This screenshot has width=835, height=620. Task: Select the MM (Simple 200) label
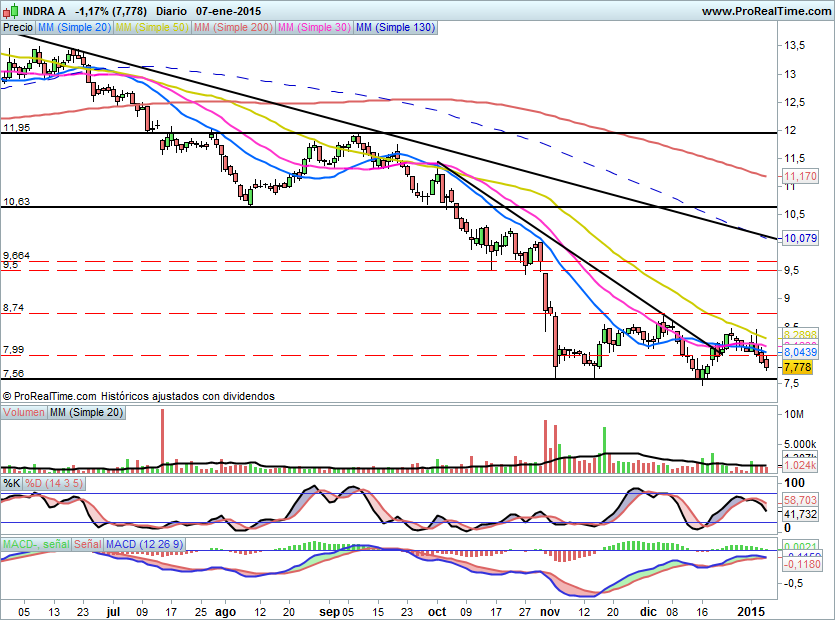pos(233,27)
